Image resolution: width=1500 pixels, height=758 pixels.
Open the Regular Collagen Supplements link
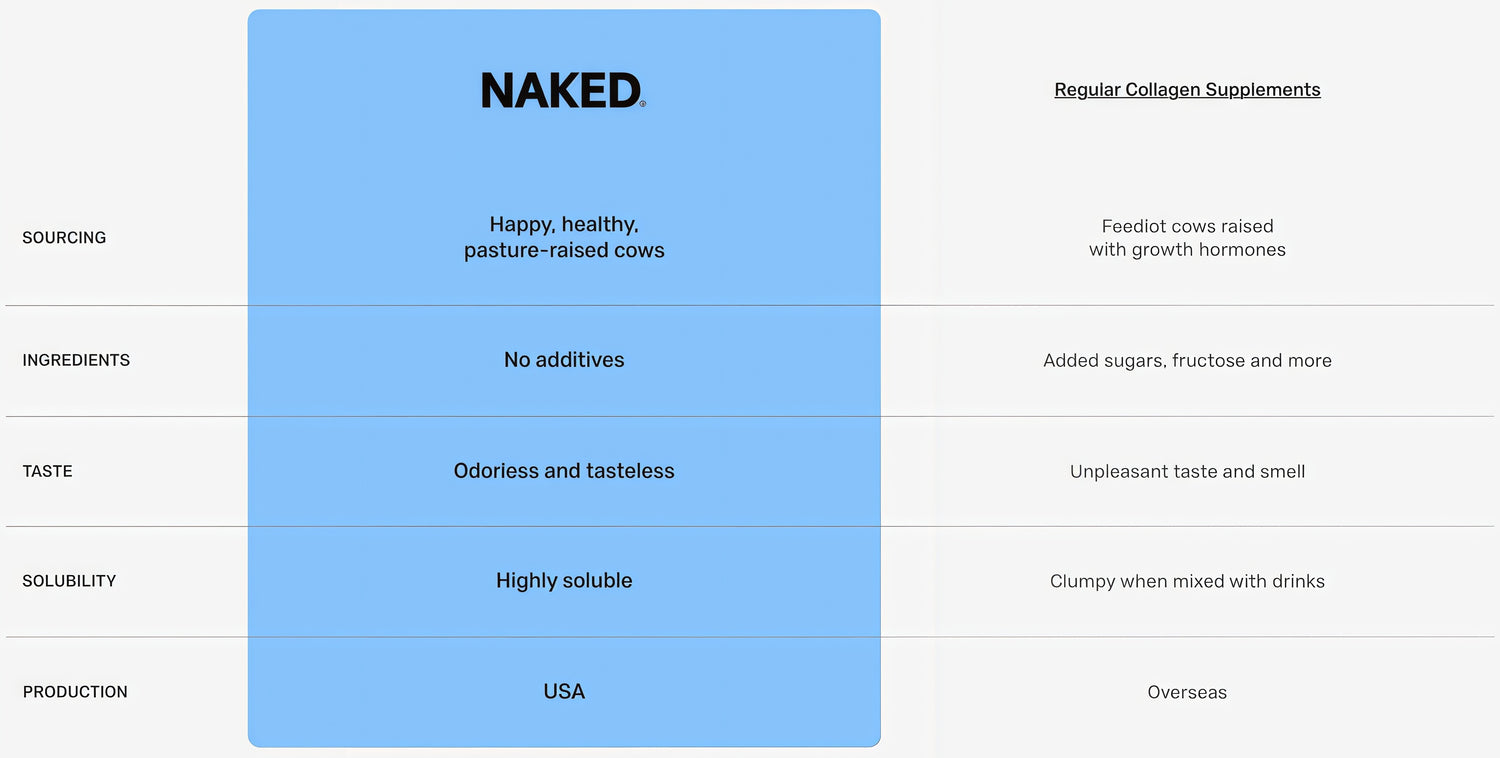coord(1187,90)
